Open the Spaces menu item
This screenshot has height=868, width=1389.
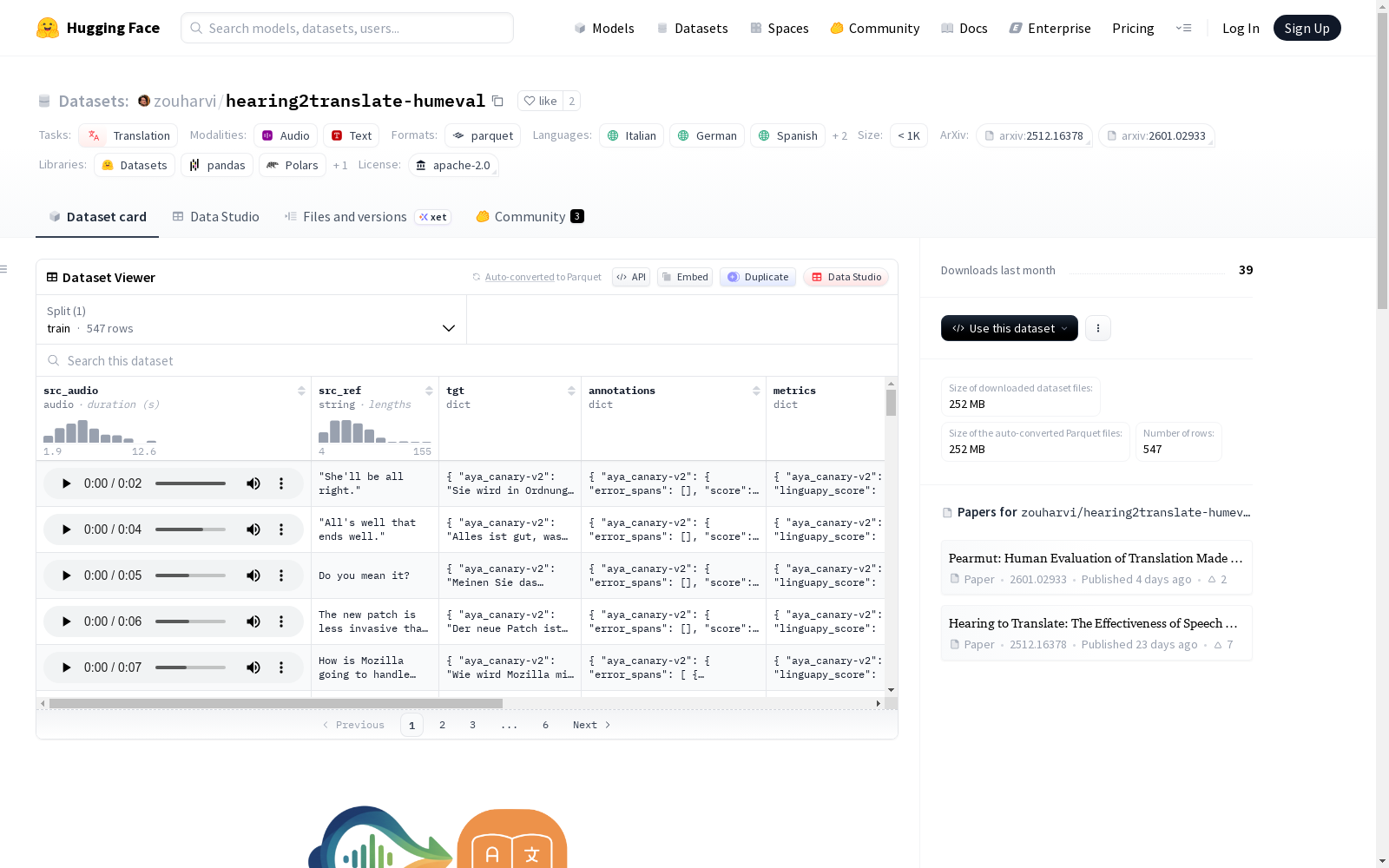(x=780, y=28)
